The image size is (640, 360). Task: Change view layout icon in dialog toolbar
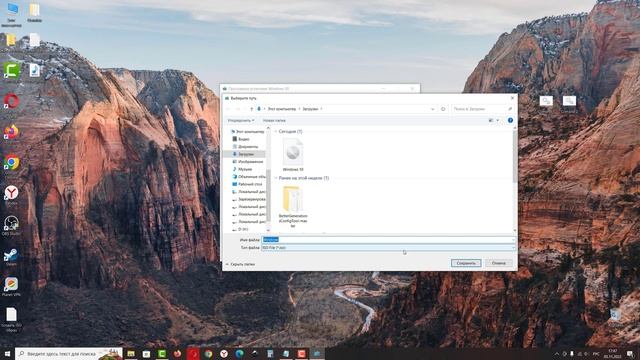click(x=491, y=120)
